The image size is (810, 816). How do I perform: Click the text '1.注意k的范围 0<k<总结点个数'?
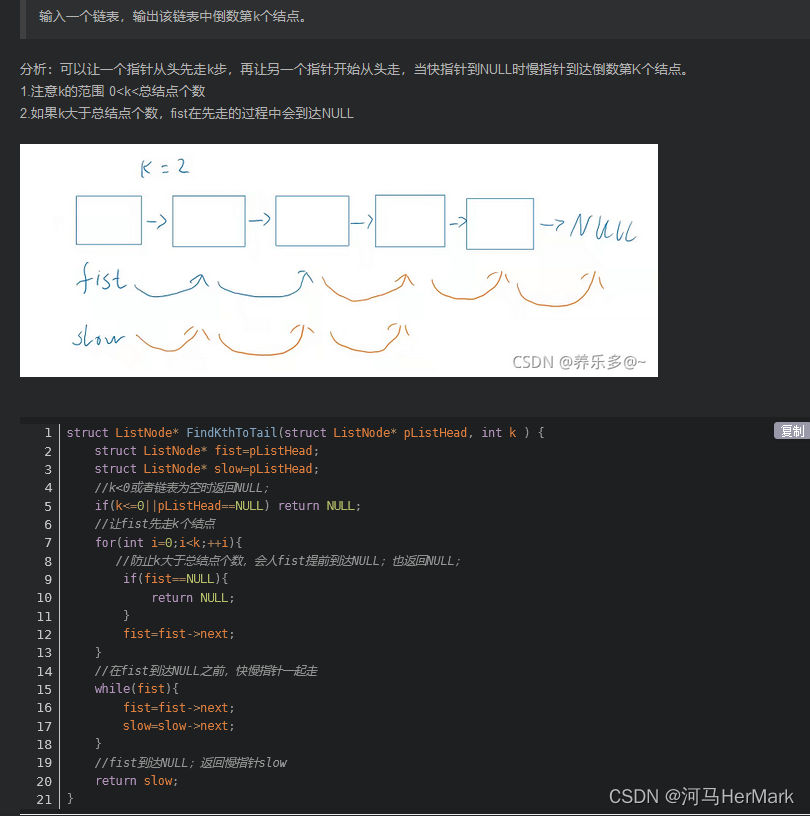(x=112, y=92)
